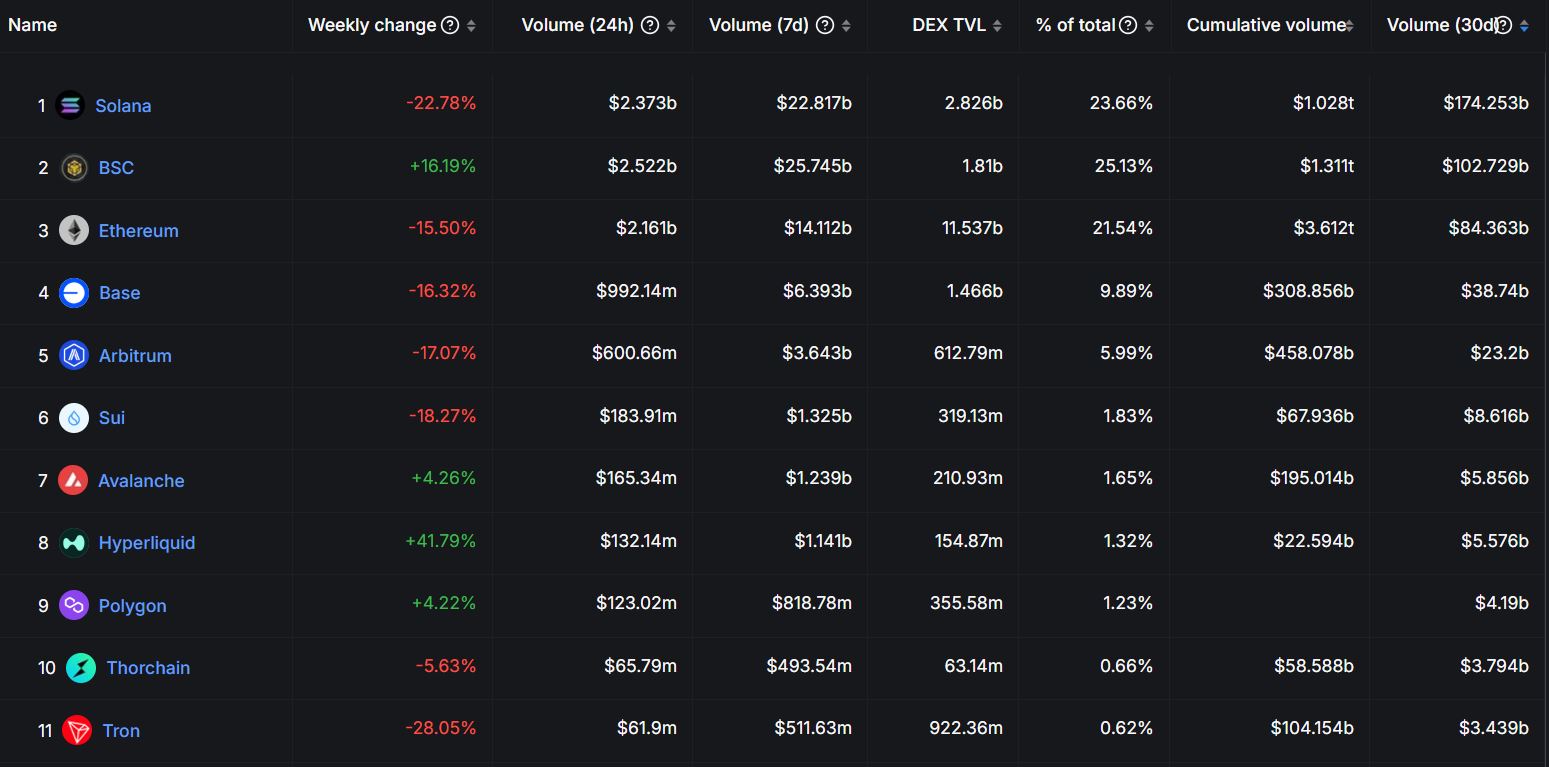The image size is (1549, 767).
Task: Select Arbitrum 7d volume $3.643b
Action: (817, 353)
